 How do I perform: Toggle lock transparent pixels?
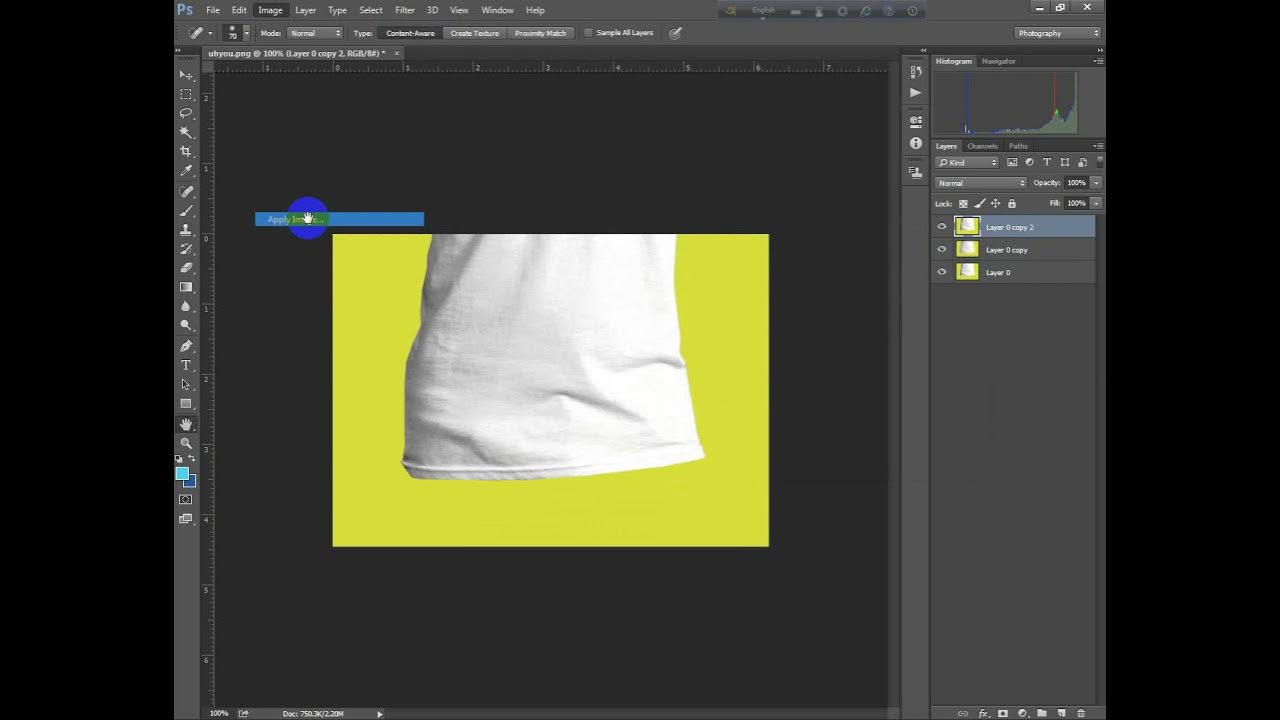coord(963,203)
